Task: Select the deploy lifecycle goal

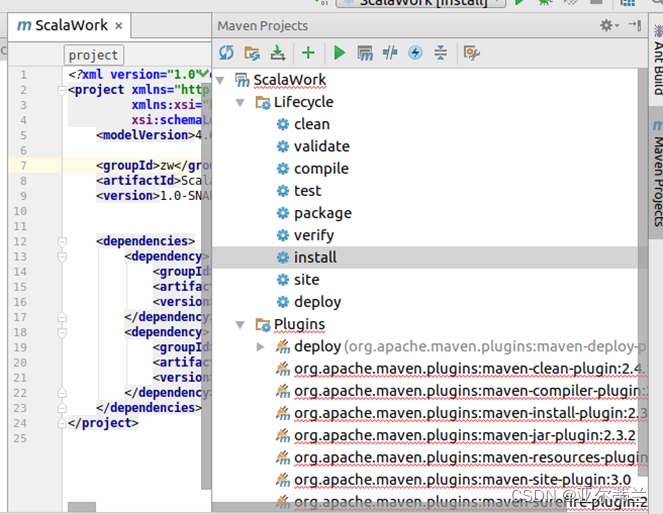Action: click(318, 302)
